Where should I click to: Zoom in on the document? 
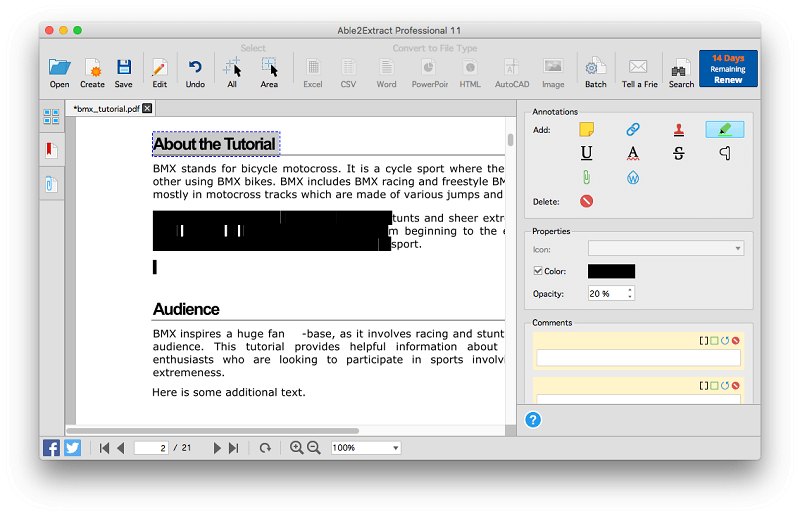pyautogui.click(x=296, y=448)
